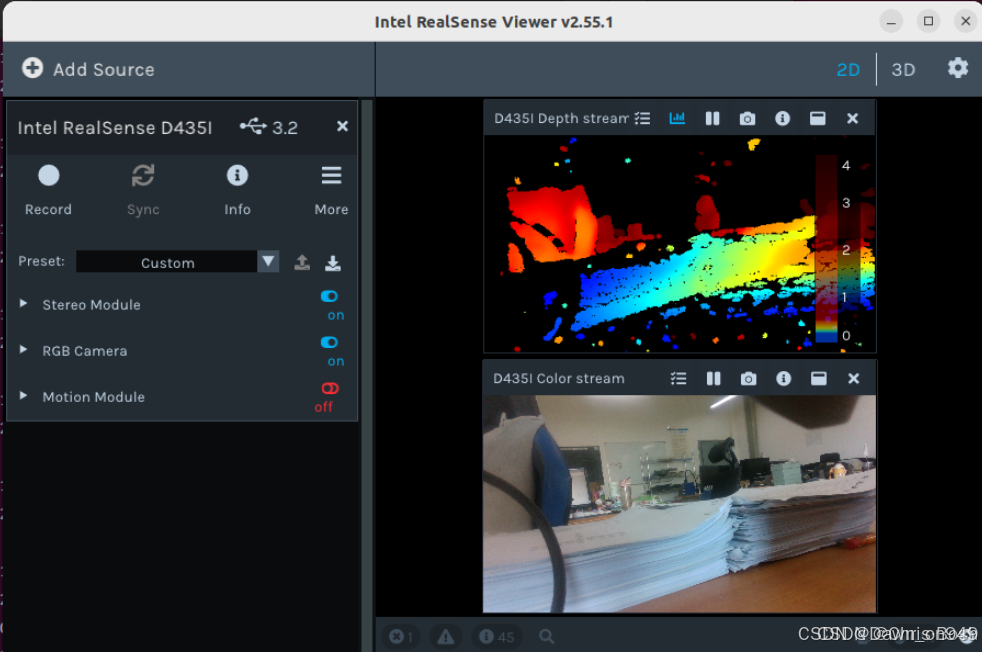Click the D435I Depth stream title

(561, 118)
